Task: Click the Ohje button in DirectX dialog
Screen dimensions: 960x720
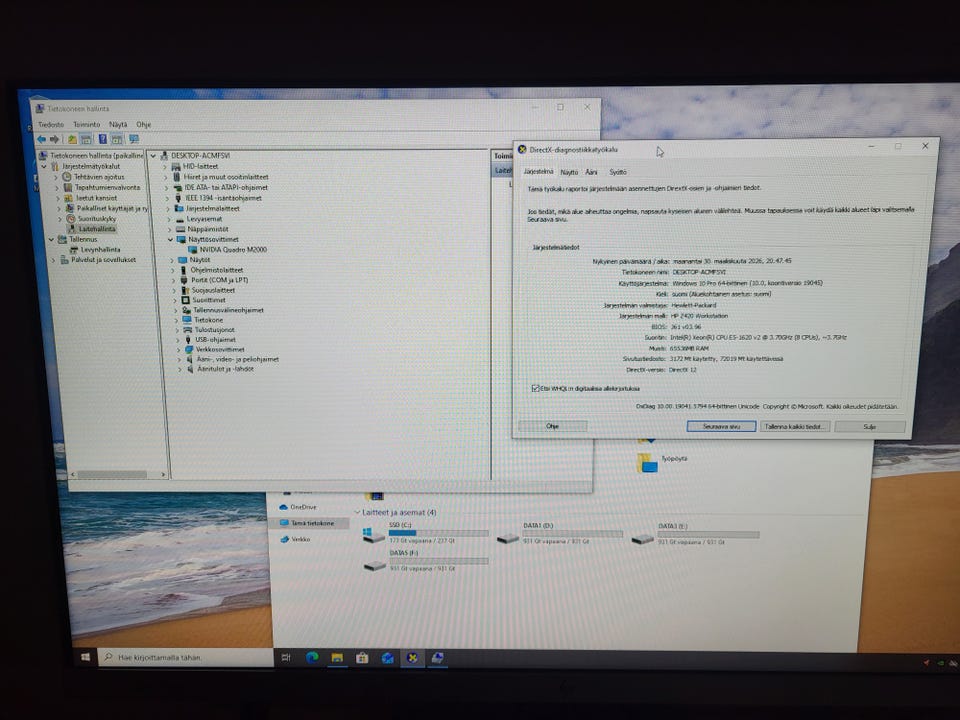Action: coord(552,426)
